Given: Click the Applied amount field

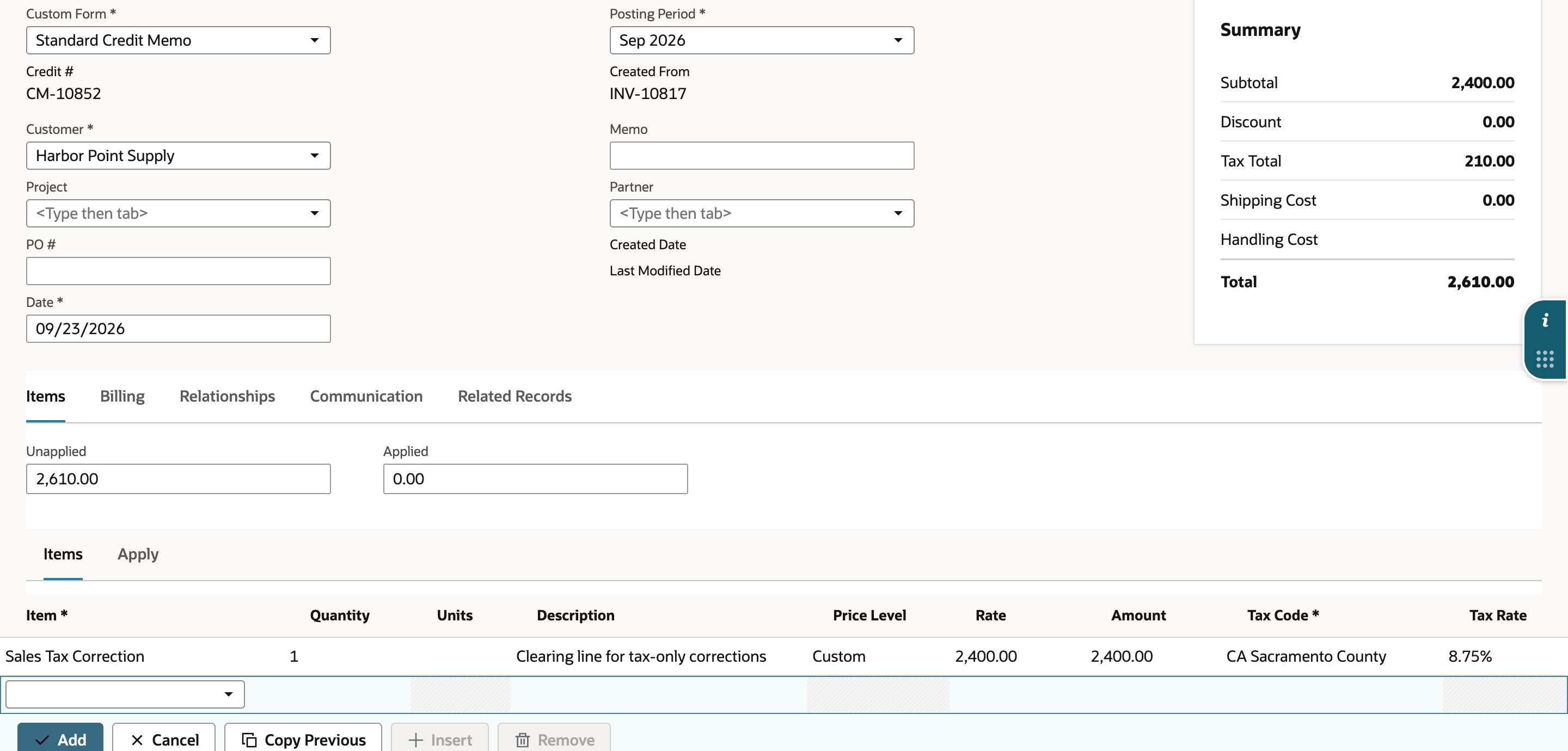Looking at the screenshot, I should [536, 479].
